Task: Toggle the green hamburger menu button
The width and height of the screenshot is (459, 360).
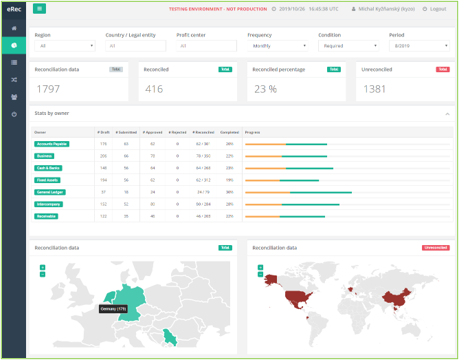Action: click(x=39, y=9)
